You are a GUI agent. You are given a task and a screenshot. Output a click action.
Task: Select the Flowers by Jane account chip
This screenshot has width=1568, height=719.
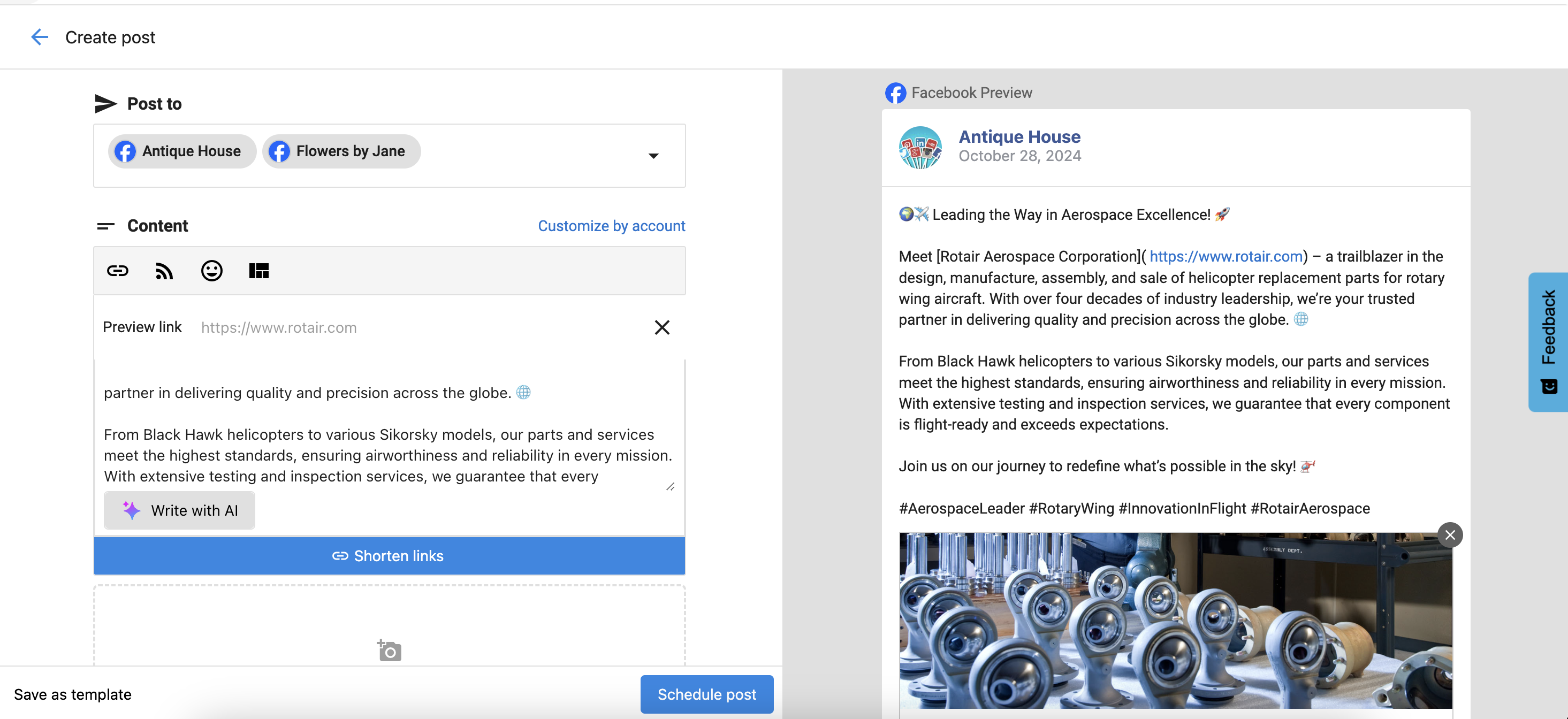(x=341, y=151)
